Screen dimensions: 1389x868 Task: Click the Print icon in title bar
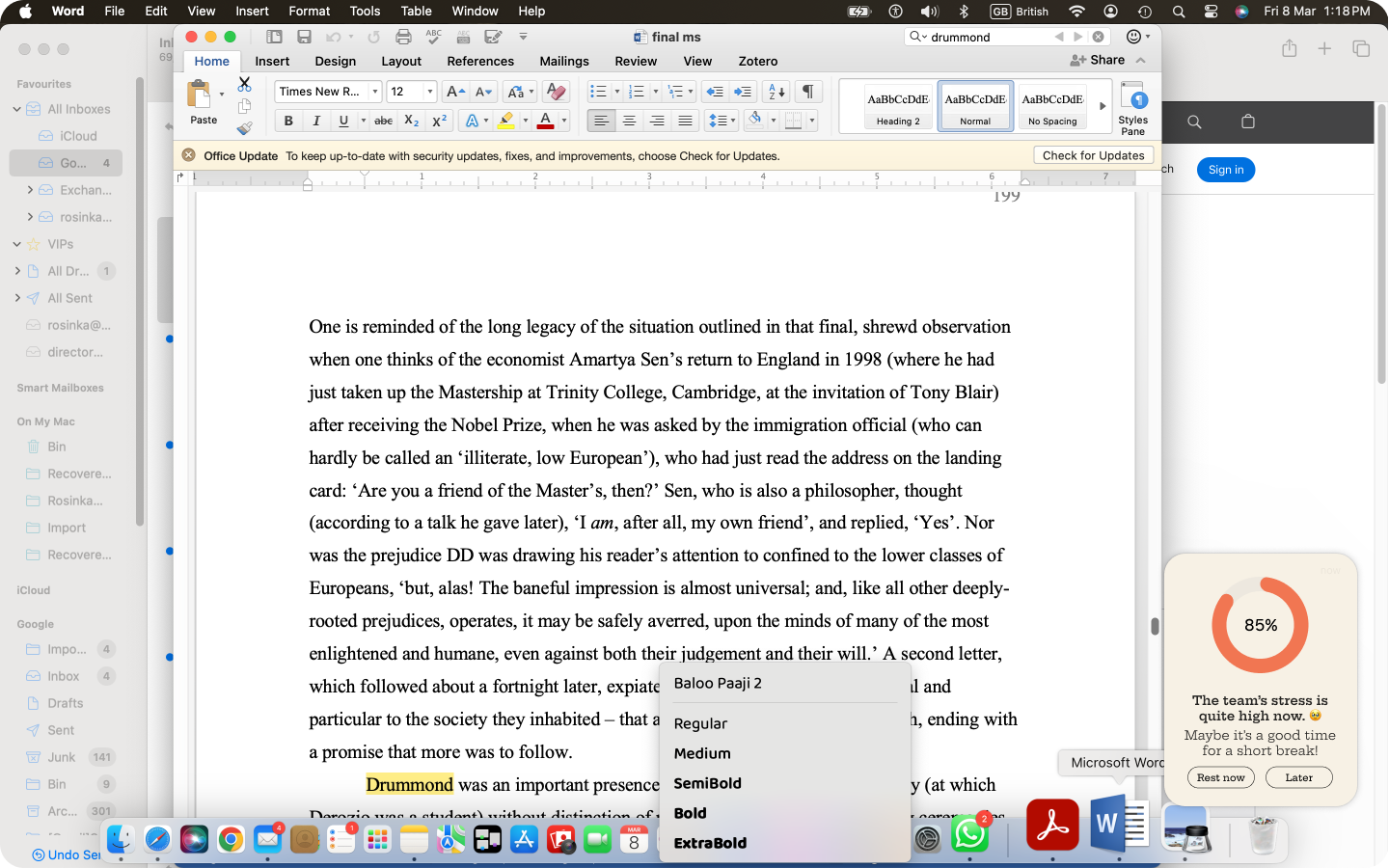coord(403,37)
